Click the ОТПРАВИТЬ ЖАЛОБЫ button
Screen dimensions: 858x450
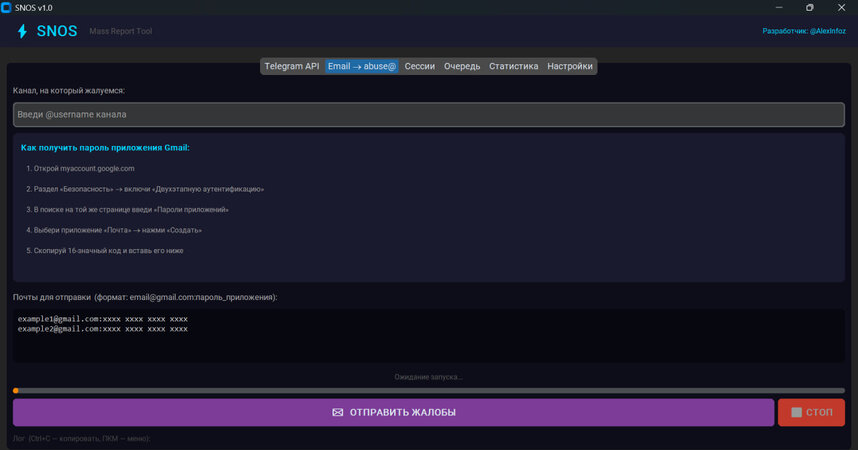tap(393, 412)
